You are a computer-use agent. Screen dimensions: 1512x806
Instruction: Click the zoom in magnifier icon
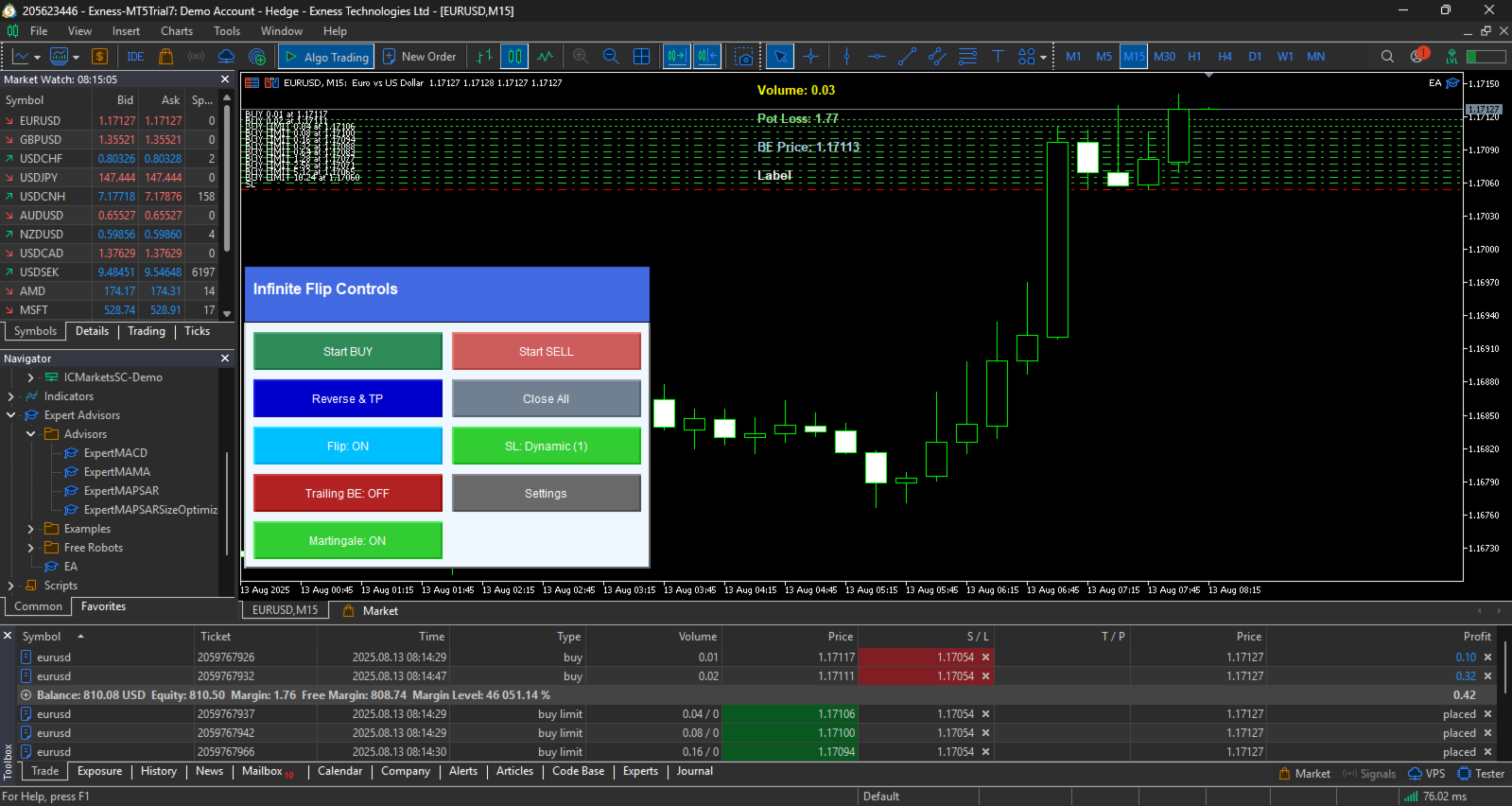581,57
